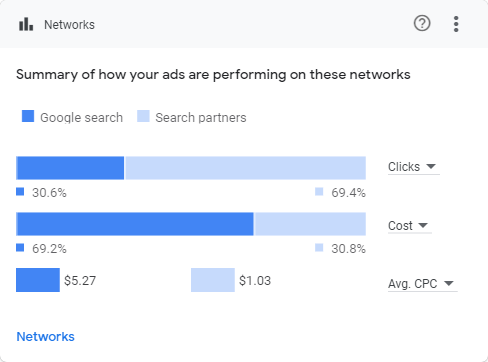Click the Google search legend swatch
The image size is (488, 362).
[28, 116]
